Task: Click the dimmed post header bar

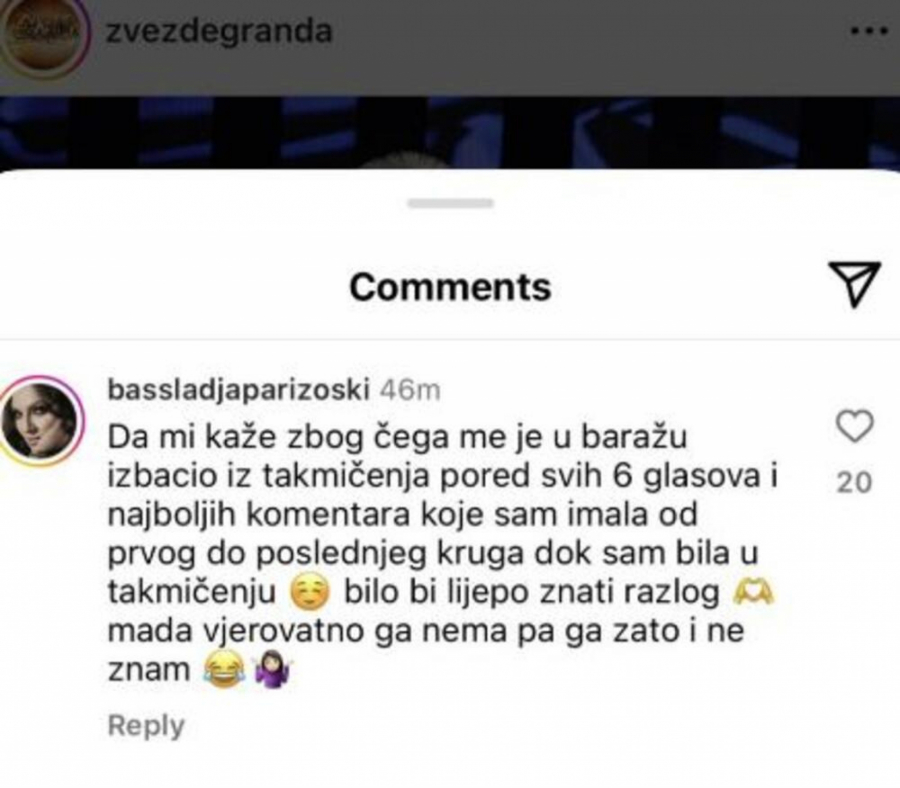Action: tap(450, 47)
